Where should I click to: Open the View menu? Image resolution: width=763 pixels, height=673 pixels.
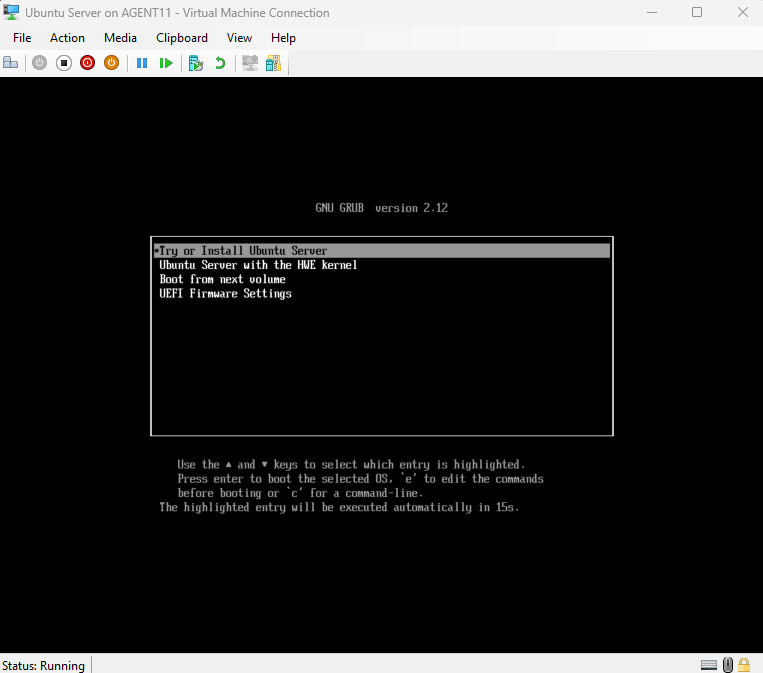click(239, 38)
